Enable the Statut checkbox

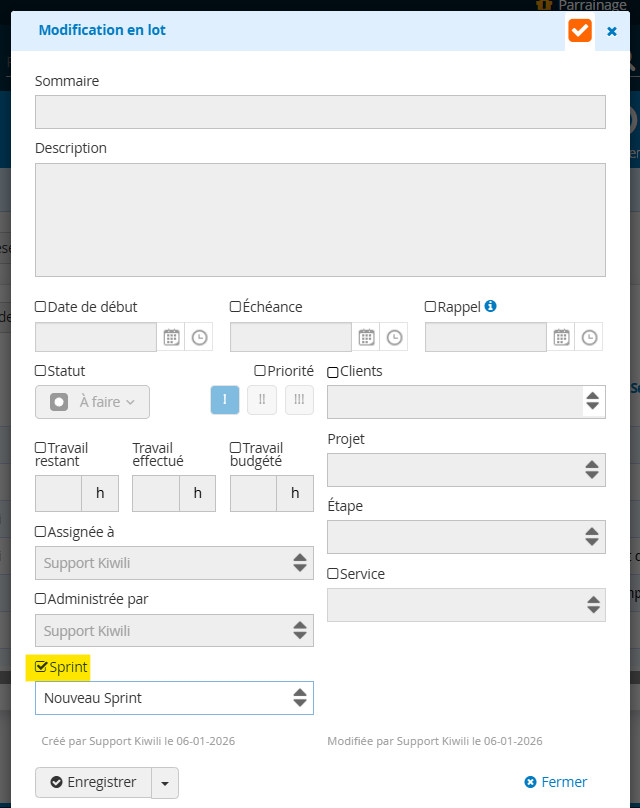[41, 371]
